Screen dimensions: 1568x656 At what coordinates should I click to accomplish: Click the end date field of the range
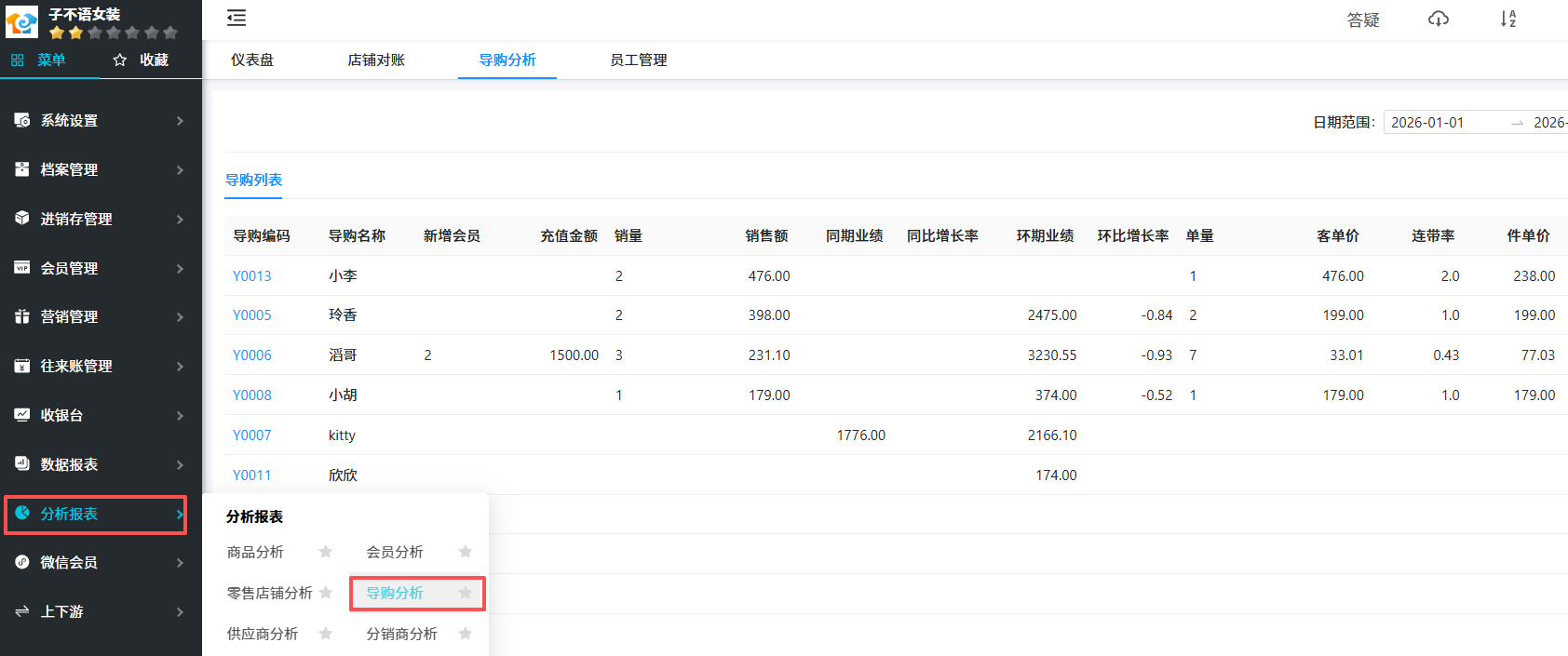pos(1550,122)
